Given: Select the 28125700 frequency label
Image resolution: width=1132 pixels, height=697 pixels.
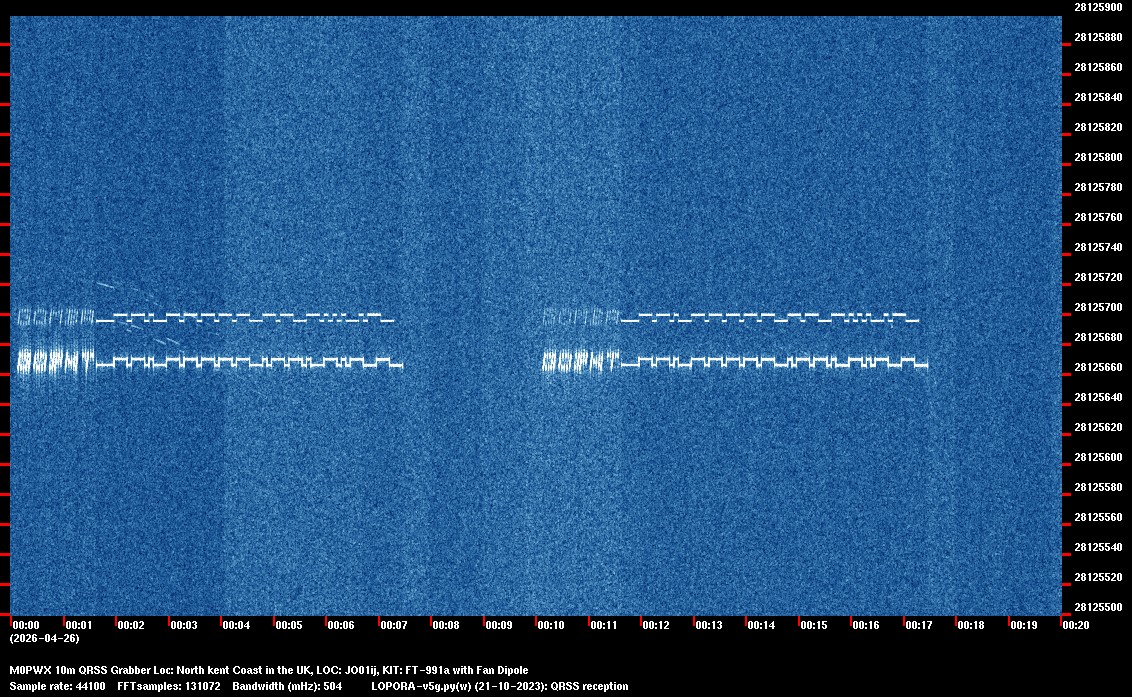Looking at the screenshot, I should [1098, 307].
